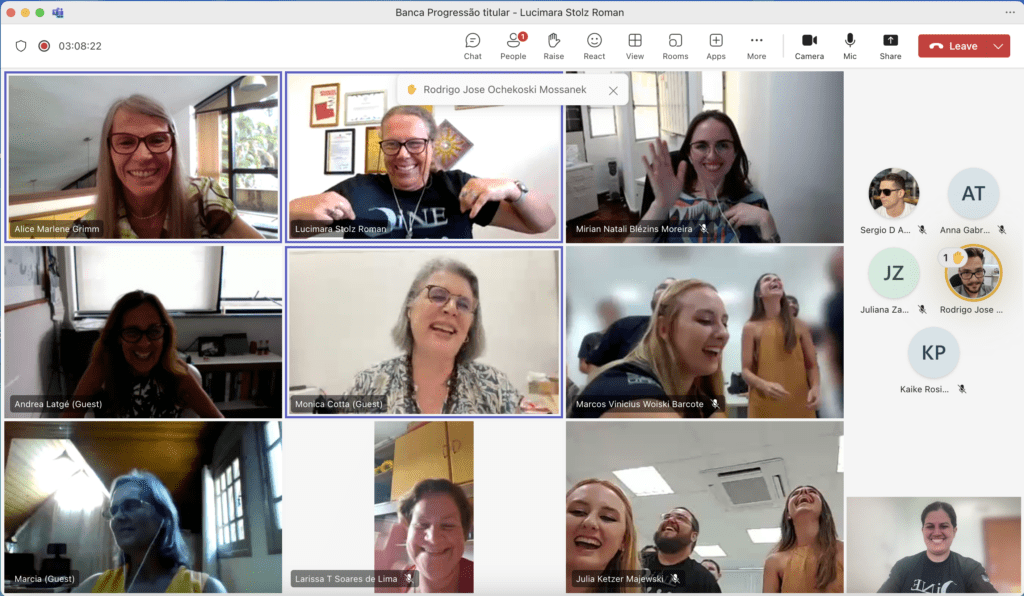
Task: Open the More actions menu
Action: point(756,45)
